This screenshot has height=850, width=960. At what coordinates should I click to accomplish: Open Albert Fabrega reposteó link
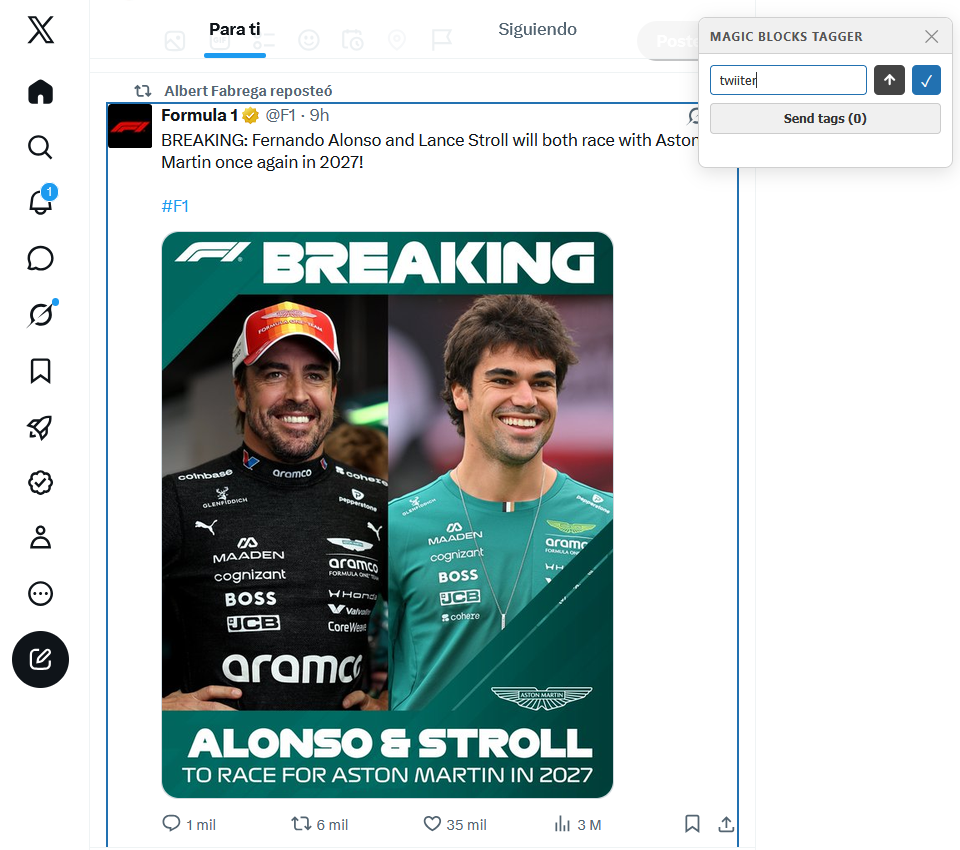point(248,91)
